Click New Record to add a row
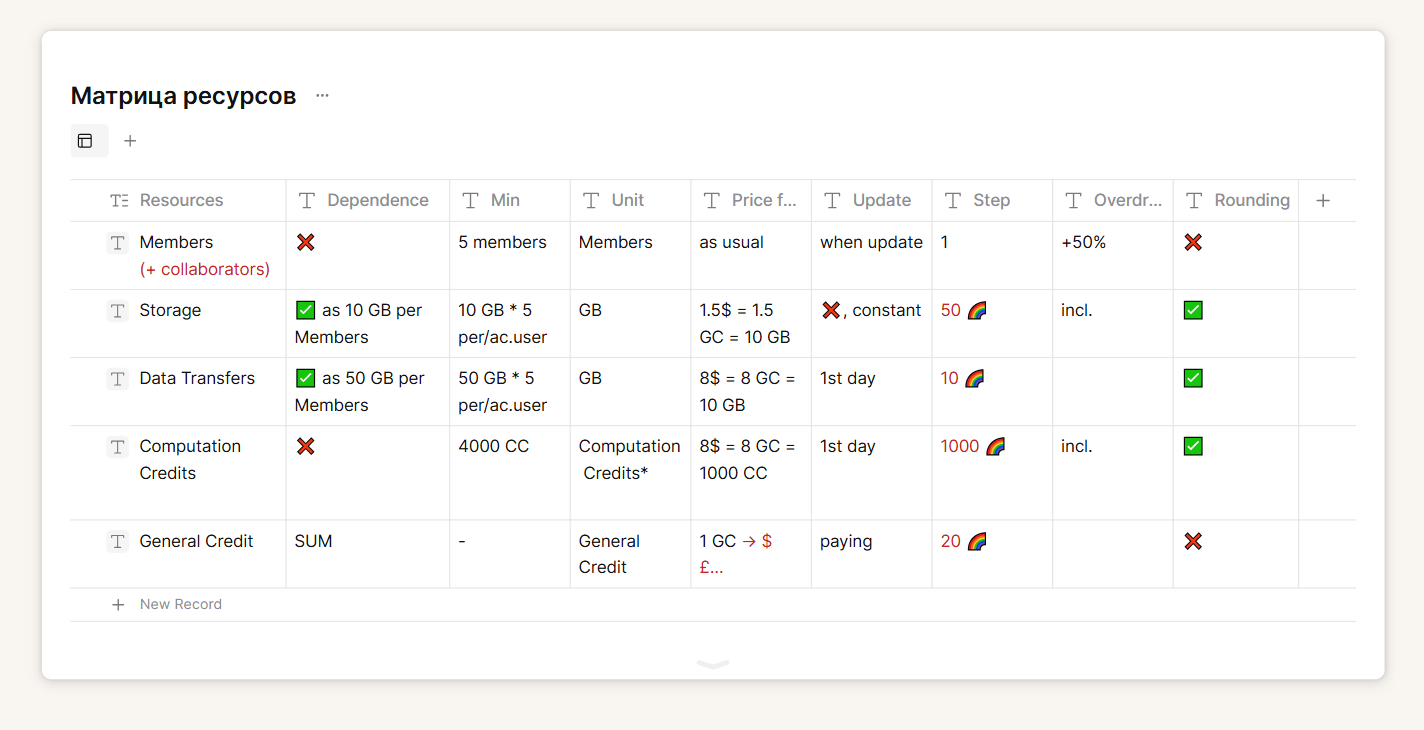This screenshot has height=730, width=1424. coord(181,605)
